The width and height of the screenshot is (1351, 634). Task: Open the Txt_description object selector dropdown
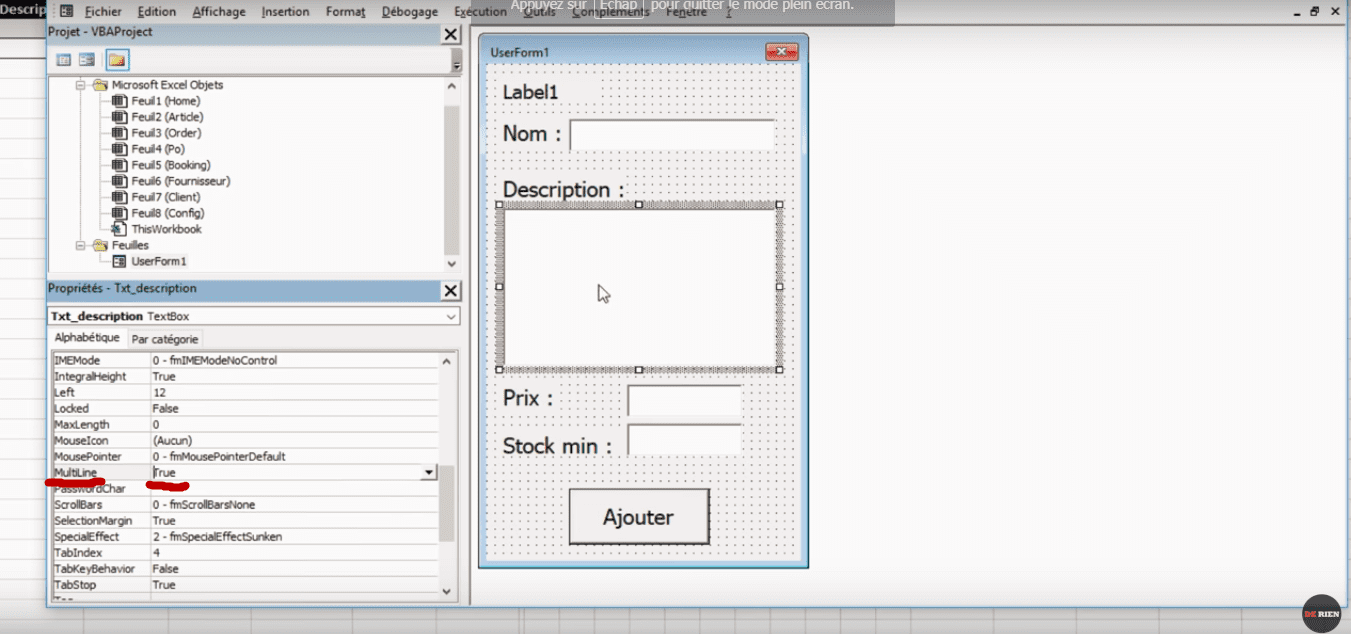coord(451,316)
